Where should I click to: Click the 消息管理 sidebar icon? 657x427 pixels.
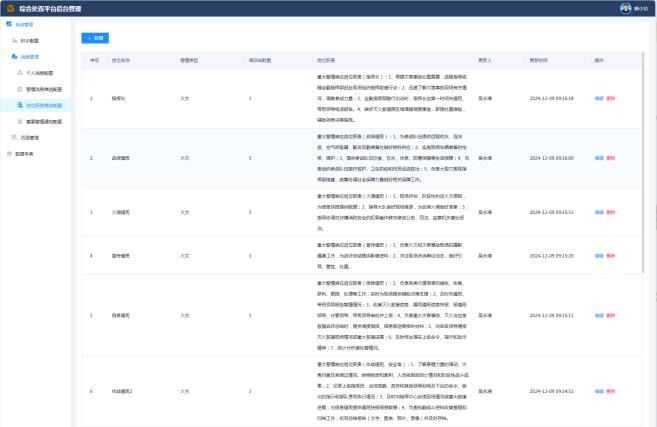tap(13, 57)
